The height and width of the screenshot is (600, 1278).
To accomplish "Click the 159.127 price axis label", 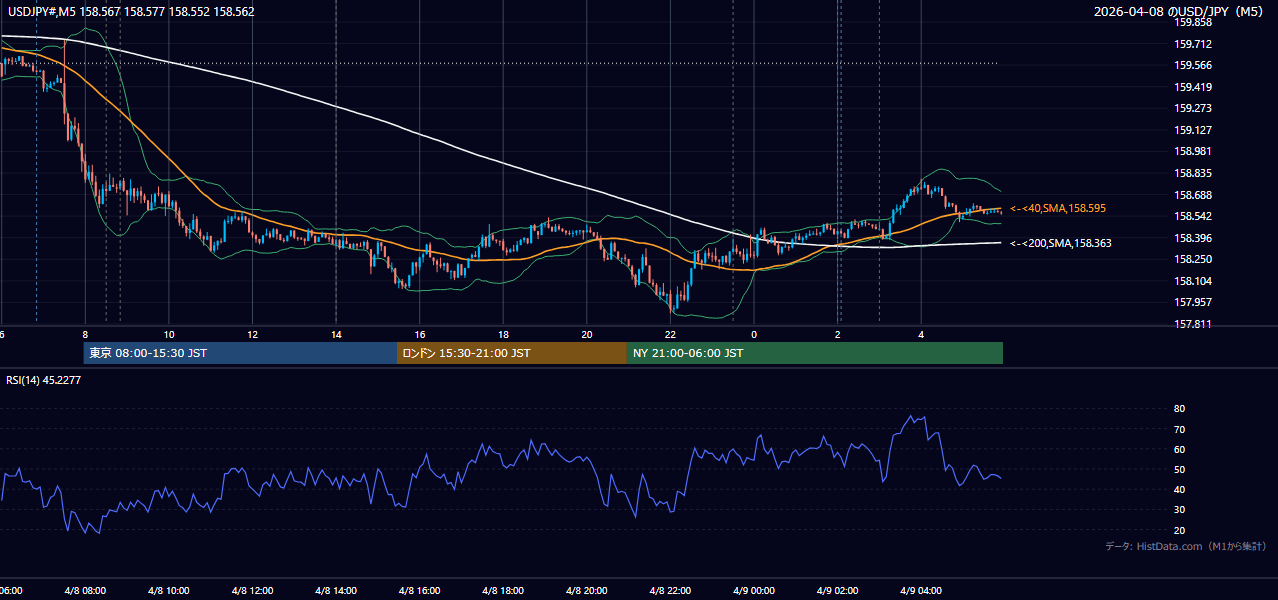I will coord(1193,130).
